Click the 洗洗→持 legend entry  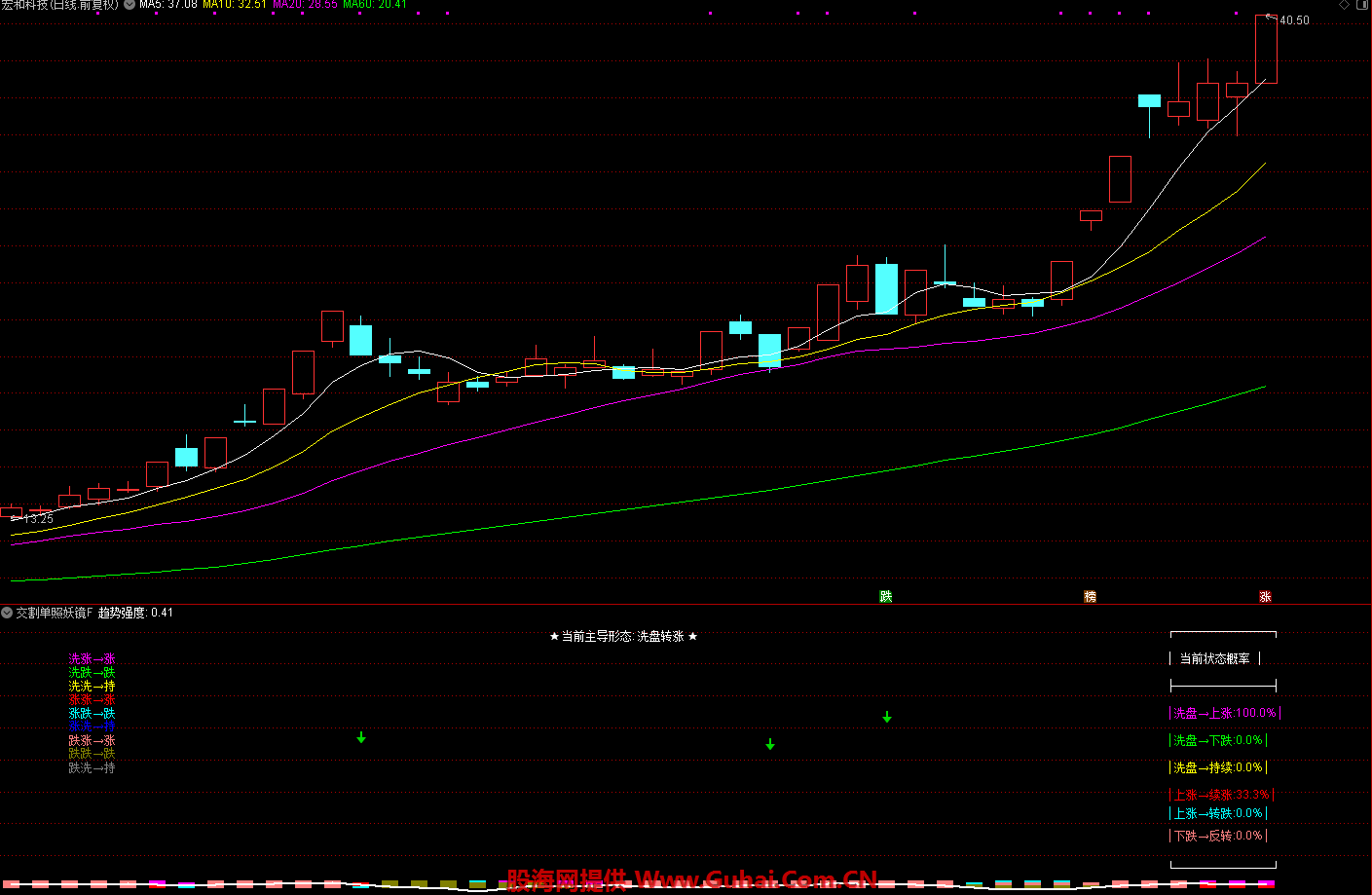click(92, 687)
